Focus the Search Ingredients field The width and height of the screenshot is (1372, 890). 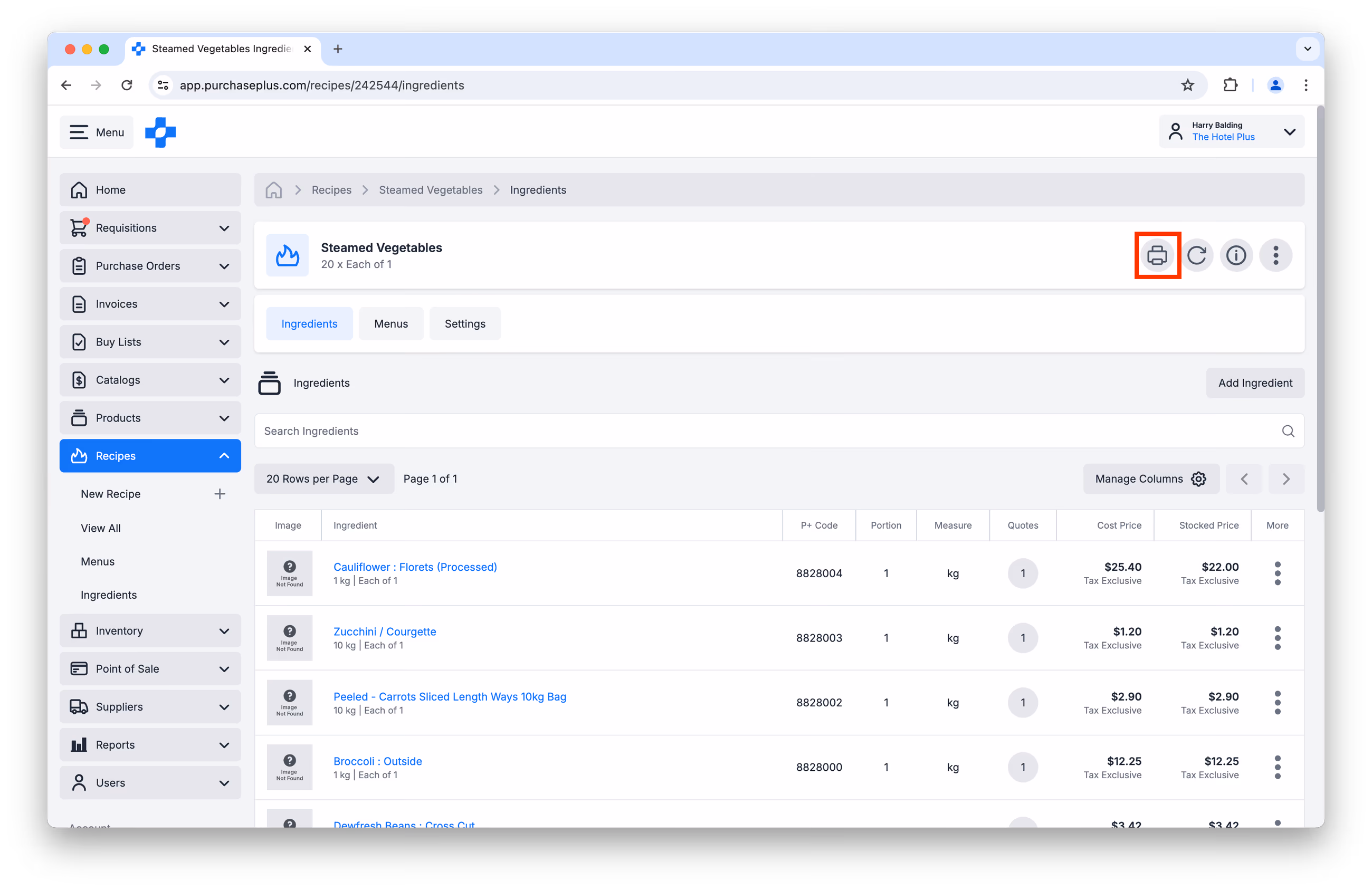pyautogui.click(x=779, y=431)
